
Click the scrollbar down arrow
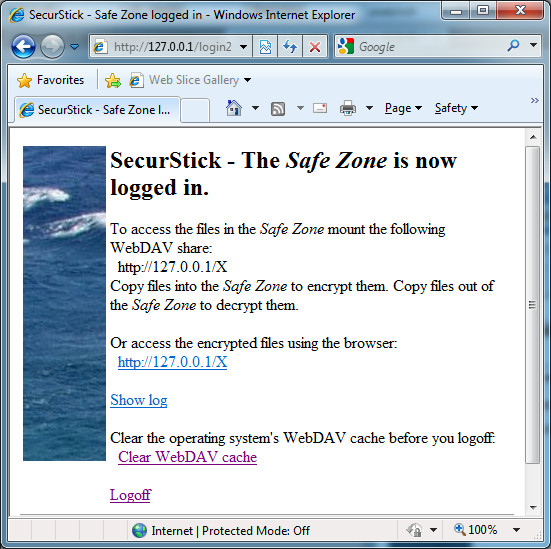click(x=533, y=508)
